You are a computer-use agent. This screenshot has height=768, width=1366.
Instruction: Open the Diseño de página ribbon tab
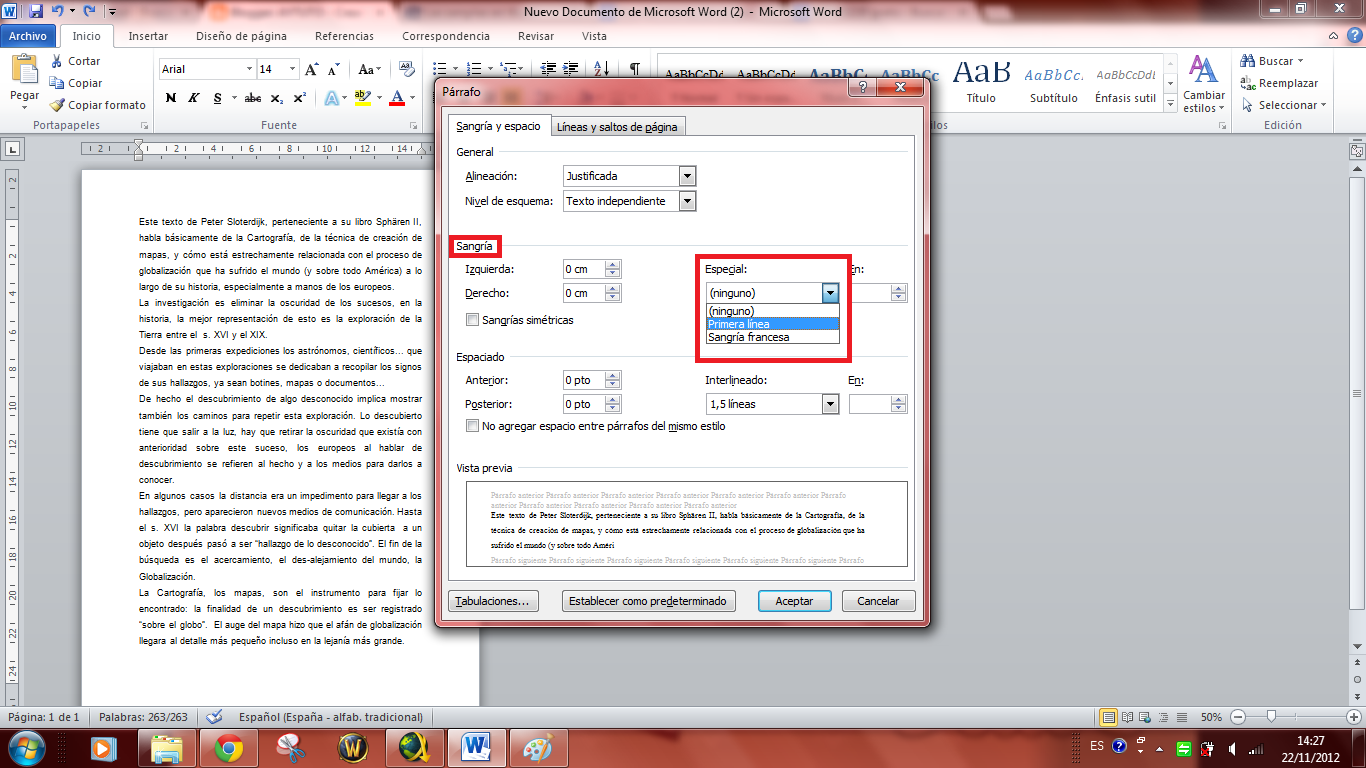tap(241, 36)
